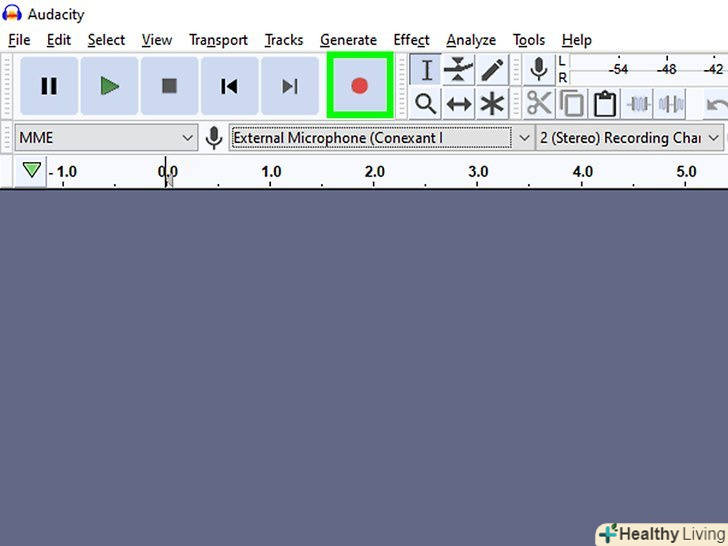Select the Time Shift tool
Screen dimensions: 728x546
coord(458,104)
